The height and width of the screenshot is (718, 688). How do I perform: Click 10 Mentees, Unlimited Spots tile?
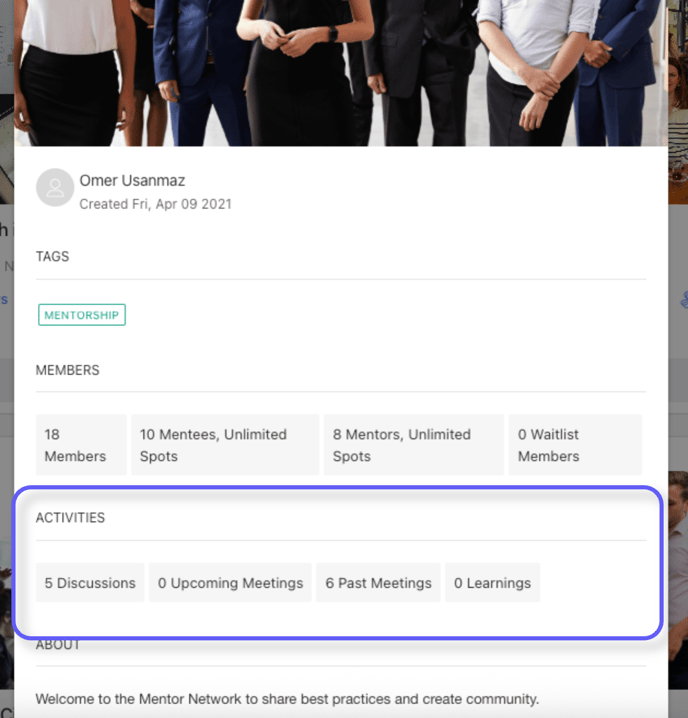(x=225, y=445)
